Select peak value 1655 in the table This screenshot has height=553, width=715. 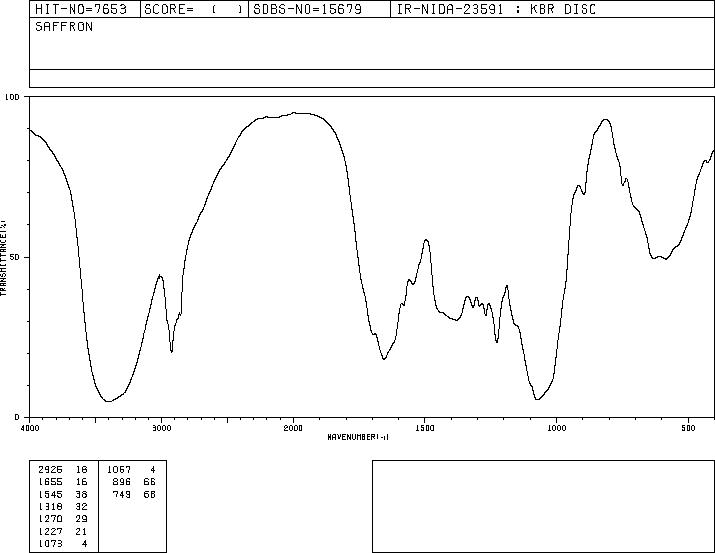(x=50, y=482)
